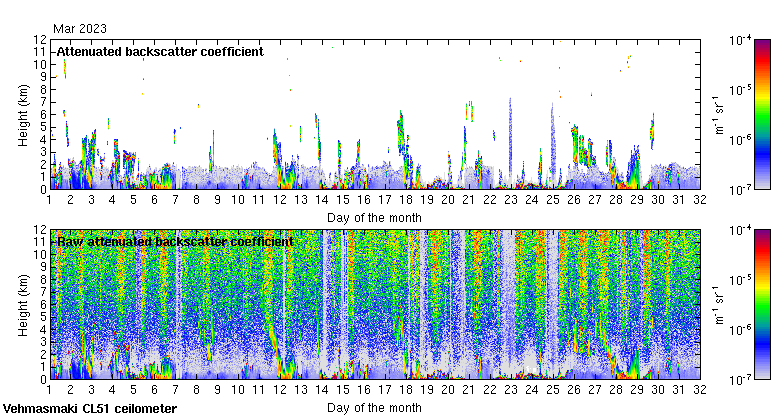Click the 5 km tick label on lower plot
The image size is (780, 420).
click(x=43, y=317)
